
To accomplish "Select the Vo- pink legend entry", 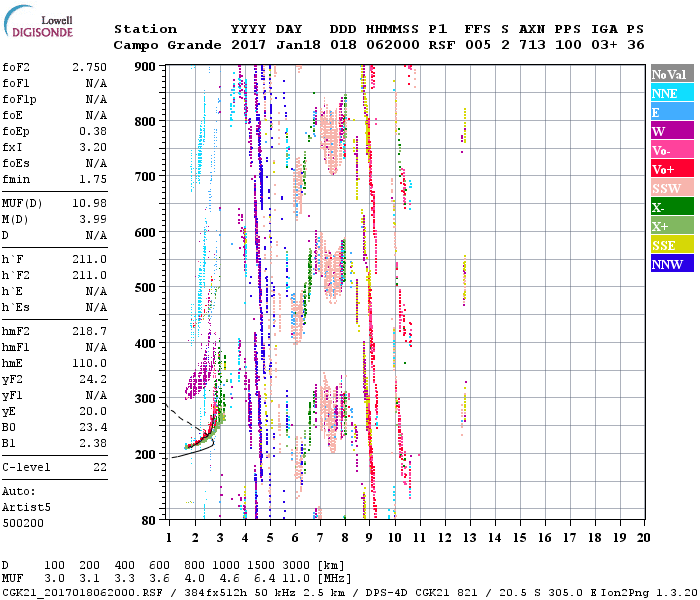I will 672,150.
